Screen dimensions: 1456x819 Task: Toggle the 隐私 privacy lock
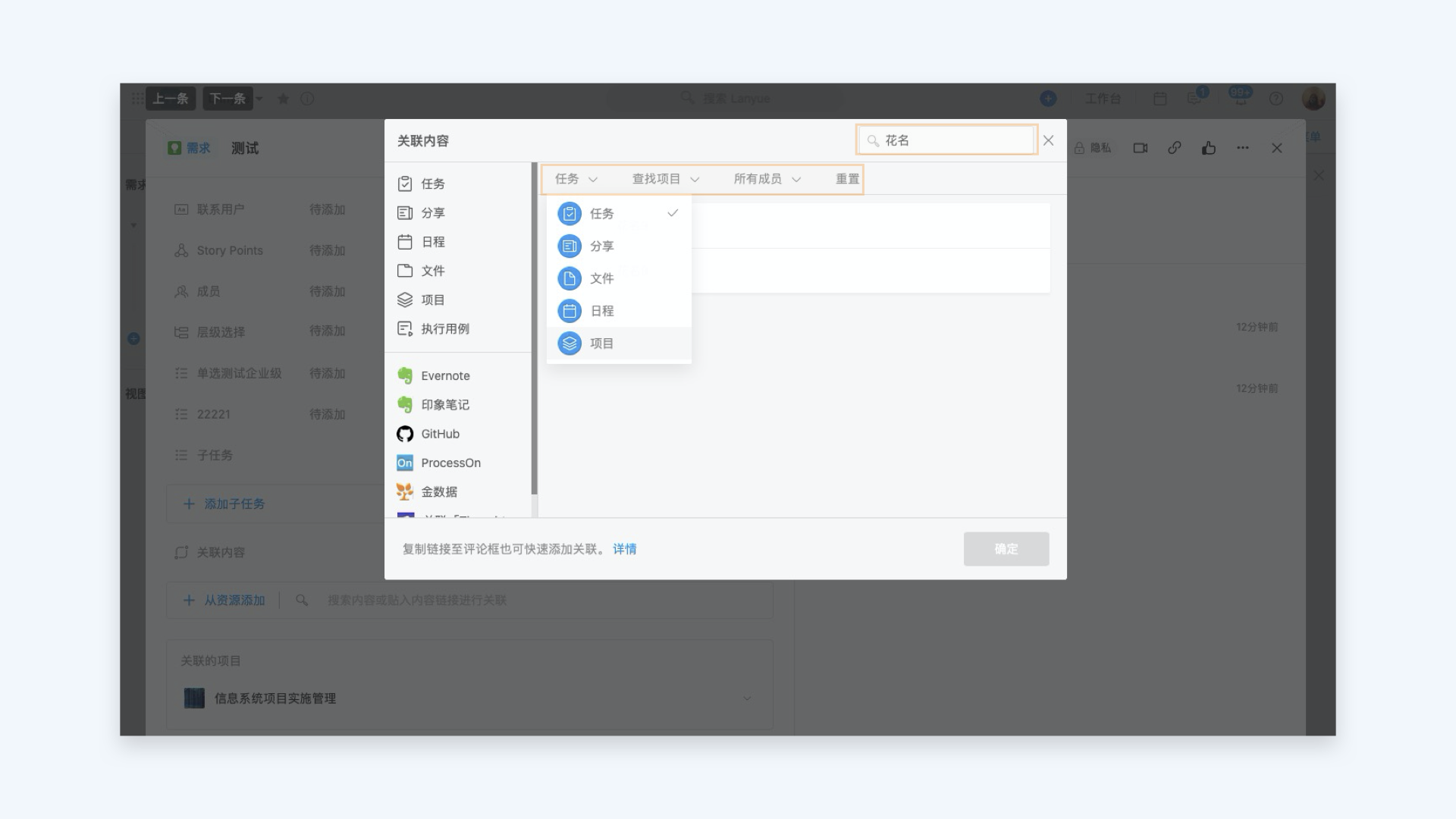point(1093,148)
